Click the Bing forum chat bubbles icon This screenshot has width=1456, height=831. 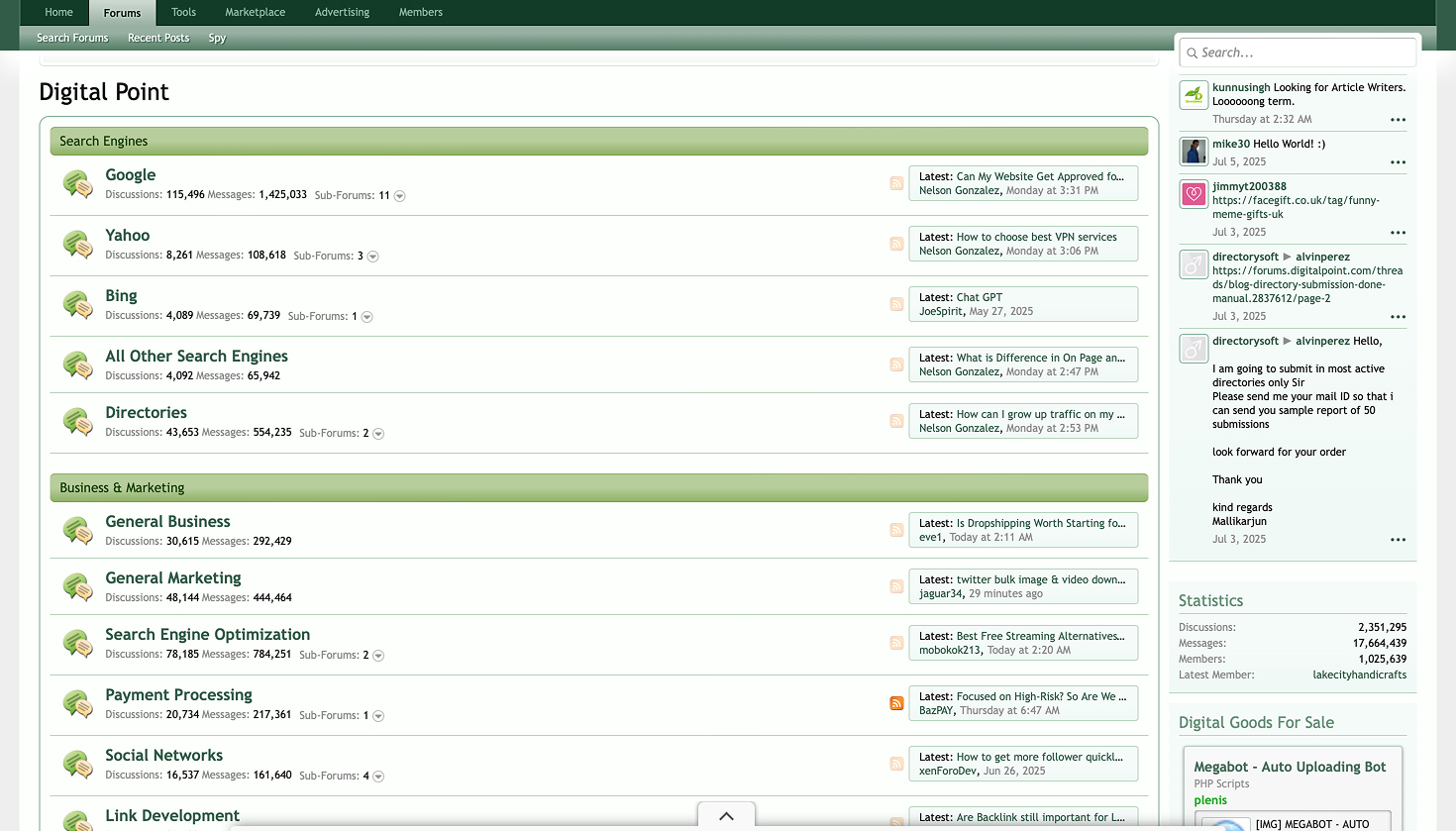tap(78, 305)
